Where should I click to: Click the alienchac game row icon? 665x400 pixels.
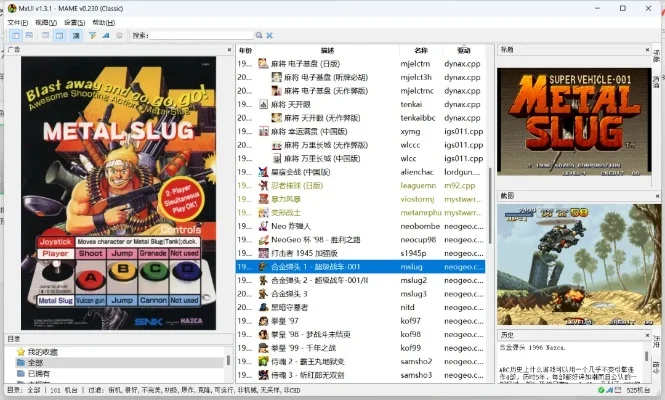[x=263, y=172]
